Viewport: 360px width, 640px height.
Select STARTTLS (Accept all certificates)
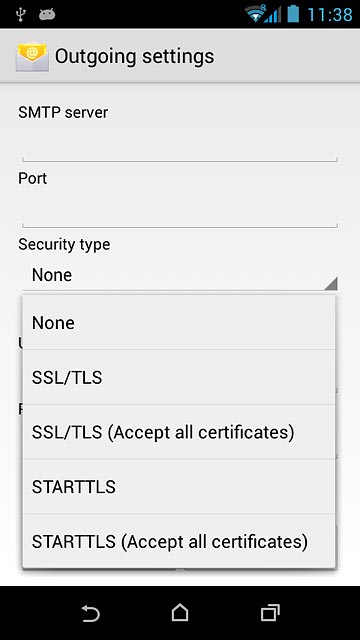179,541
